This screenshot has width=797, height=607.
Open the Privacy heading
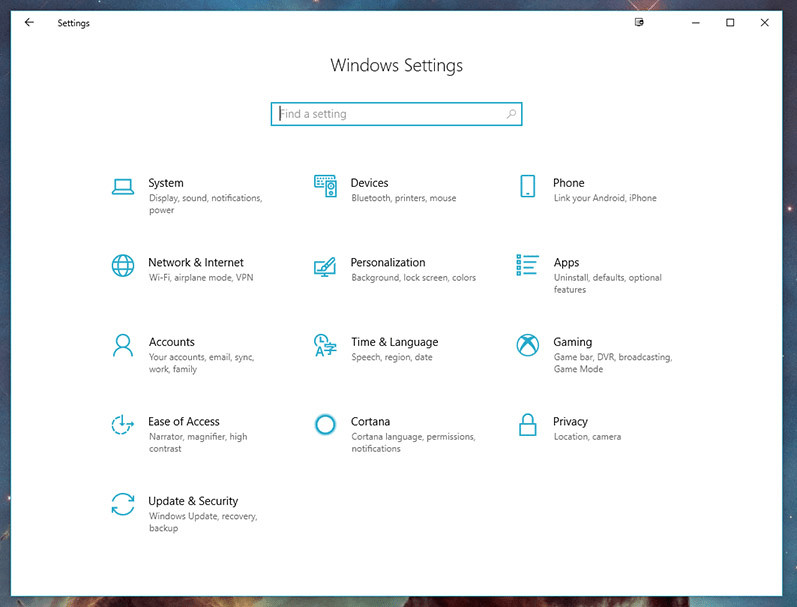click(570, 422)
